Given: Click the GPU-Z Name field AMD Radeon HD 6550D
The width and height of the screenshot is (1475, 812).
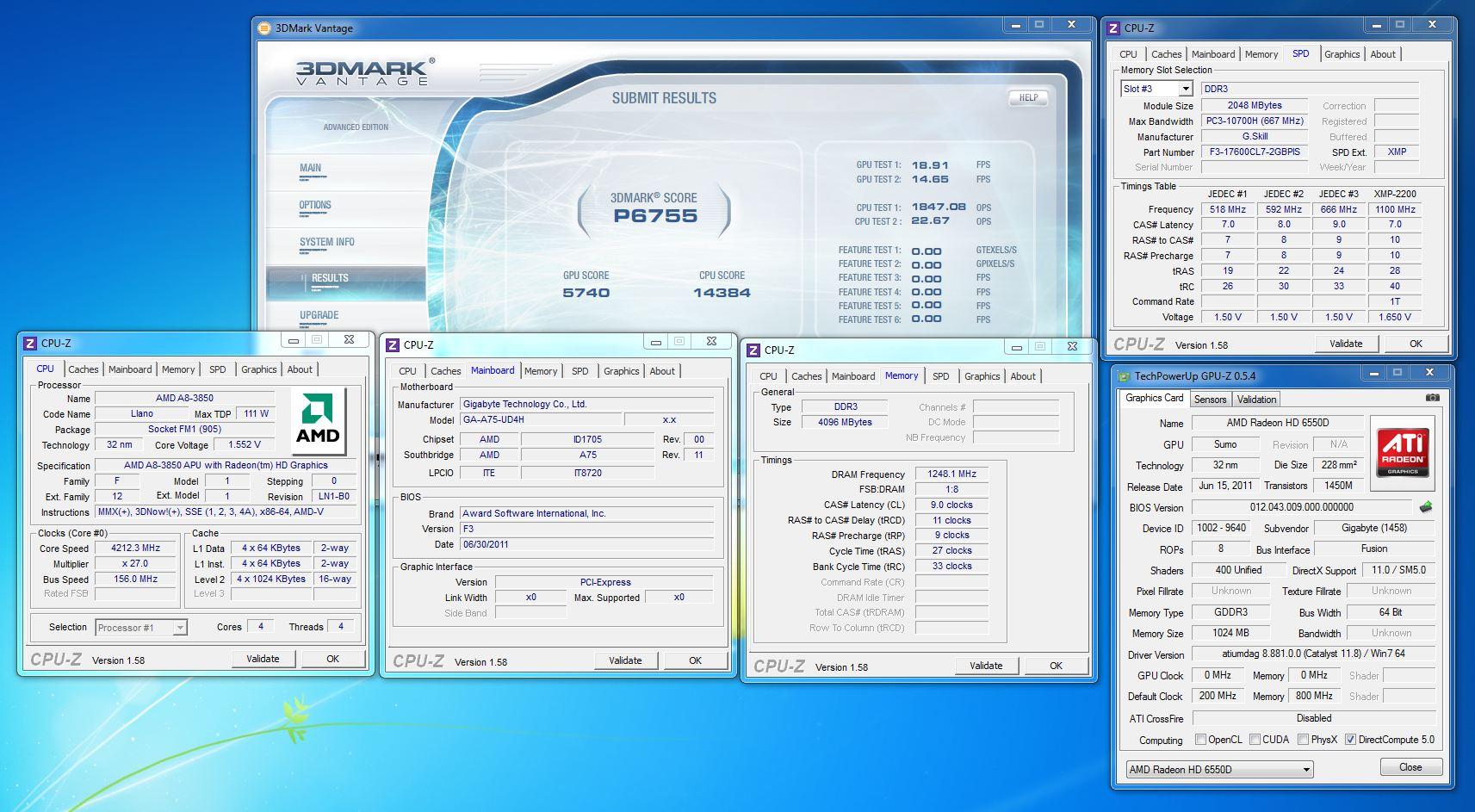Looking at the screenshot, I should click(x=1278, y=423).
